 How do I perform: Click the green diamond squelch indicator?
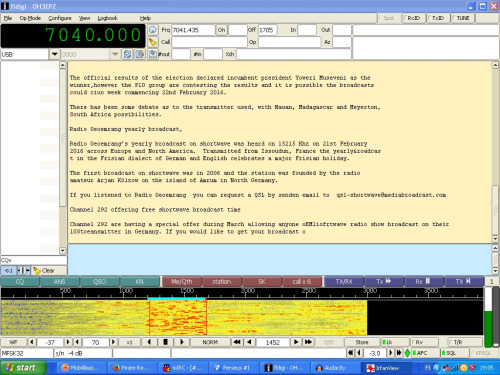point(407,353)
